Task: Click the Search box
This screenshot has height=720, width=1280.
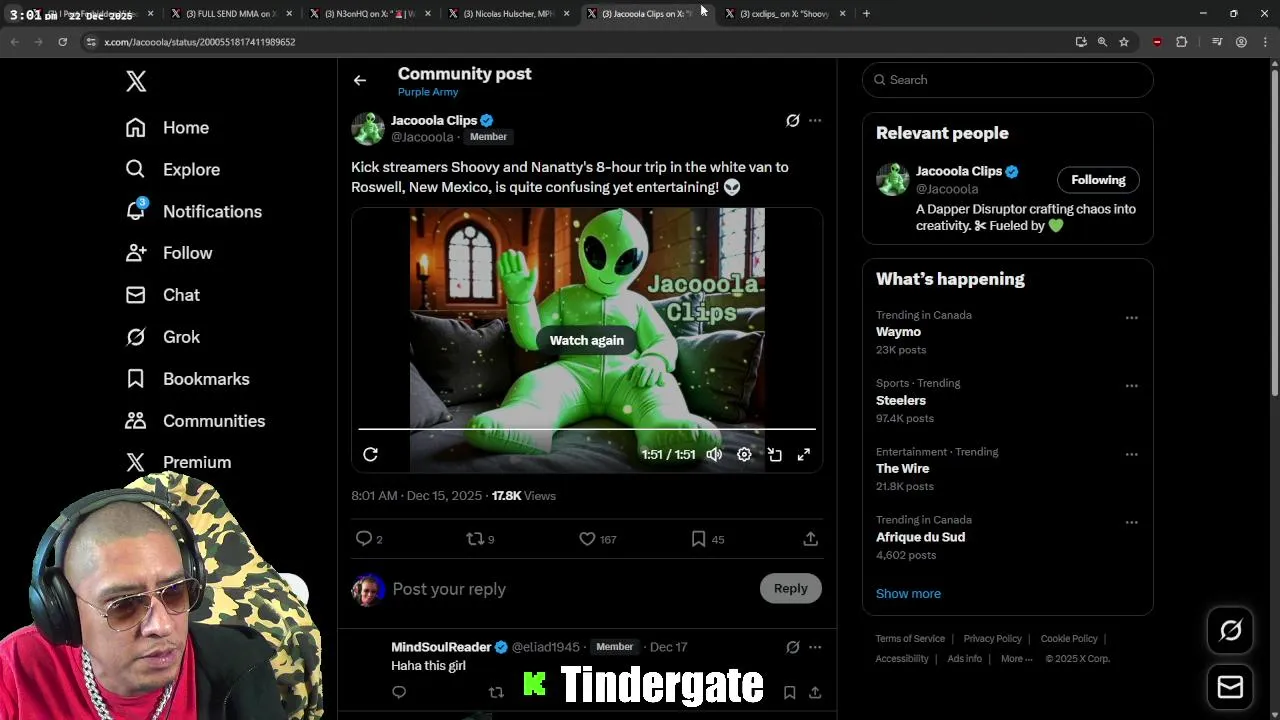Action: [1007, 80]
